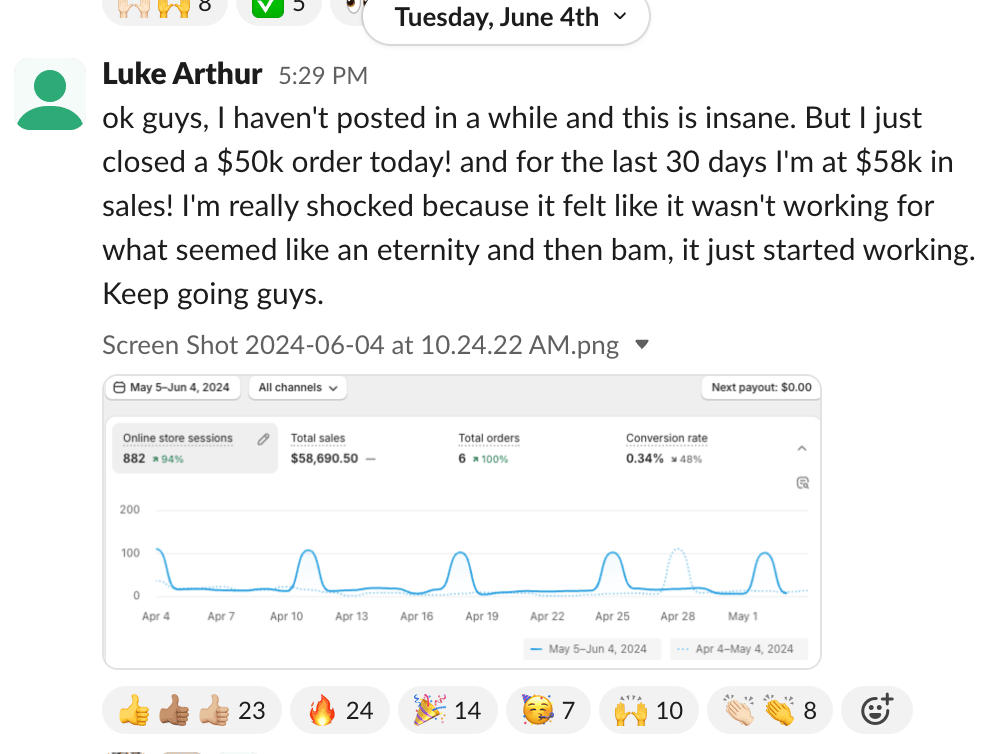The width and height of the screenshot is (1000, 754).
Task: Collapse the metrics chart with the chevron
Action: point(802,449)
